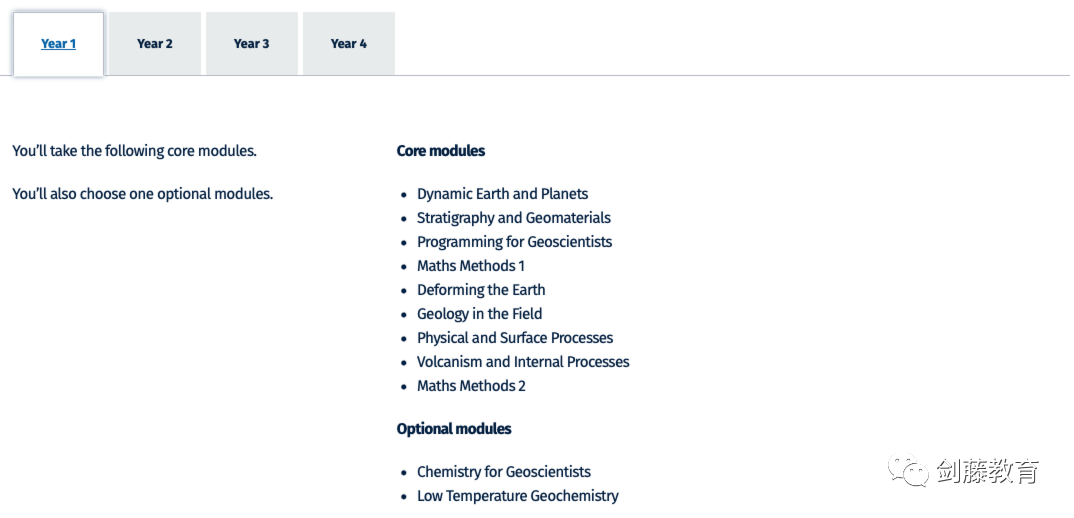
Task: Click the WeChat logo icon in watermark
Action: 909,470
